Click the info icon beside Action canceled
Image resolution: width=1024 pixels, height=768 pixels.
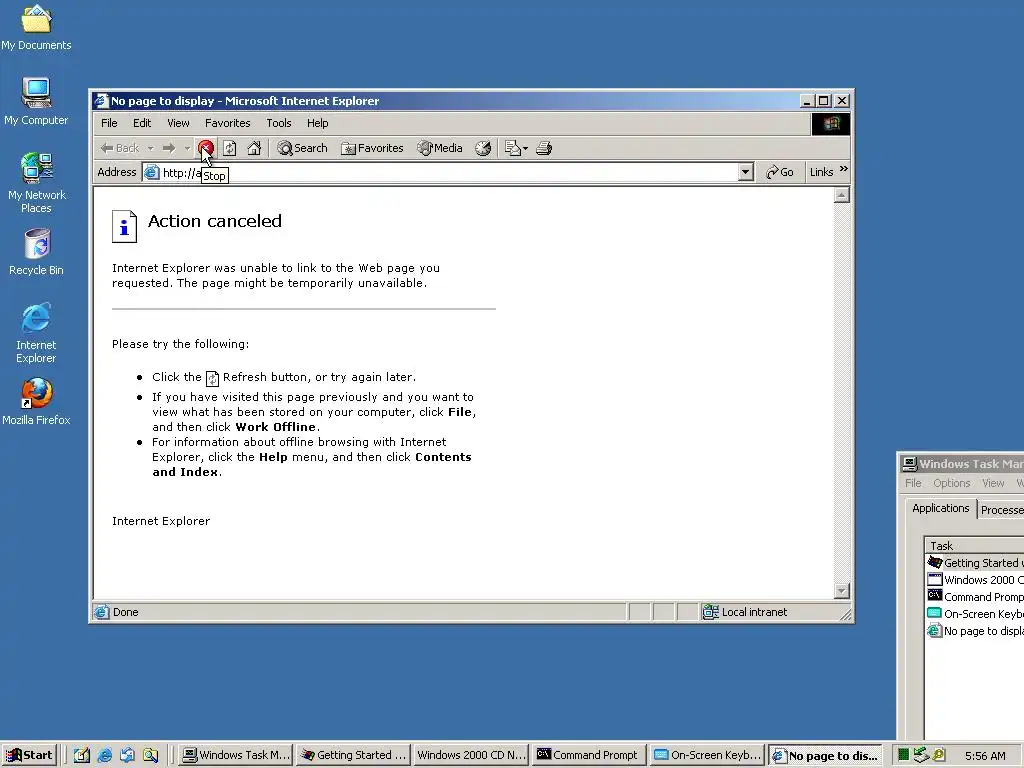tap(124, 226)
